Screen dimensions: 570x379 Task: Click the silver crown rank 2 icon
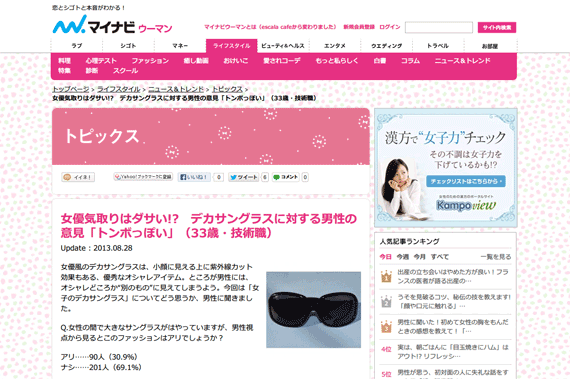click(386, 302)
